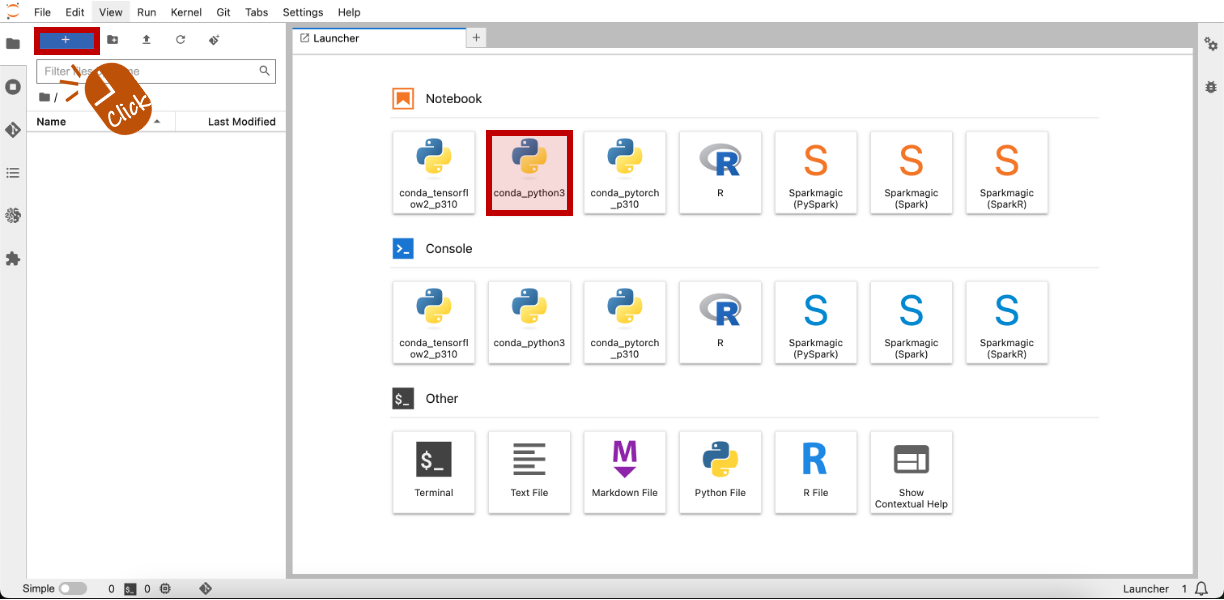Screen dimensions: 1224x600
Task: Click the Jupyter logo at top left
Action: [13, 12]
